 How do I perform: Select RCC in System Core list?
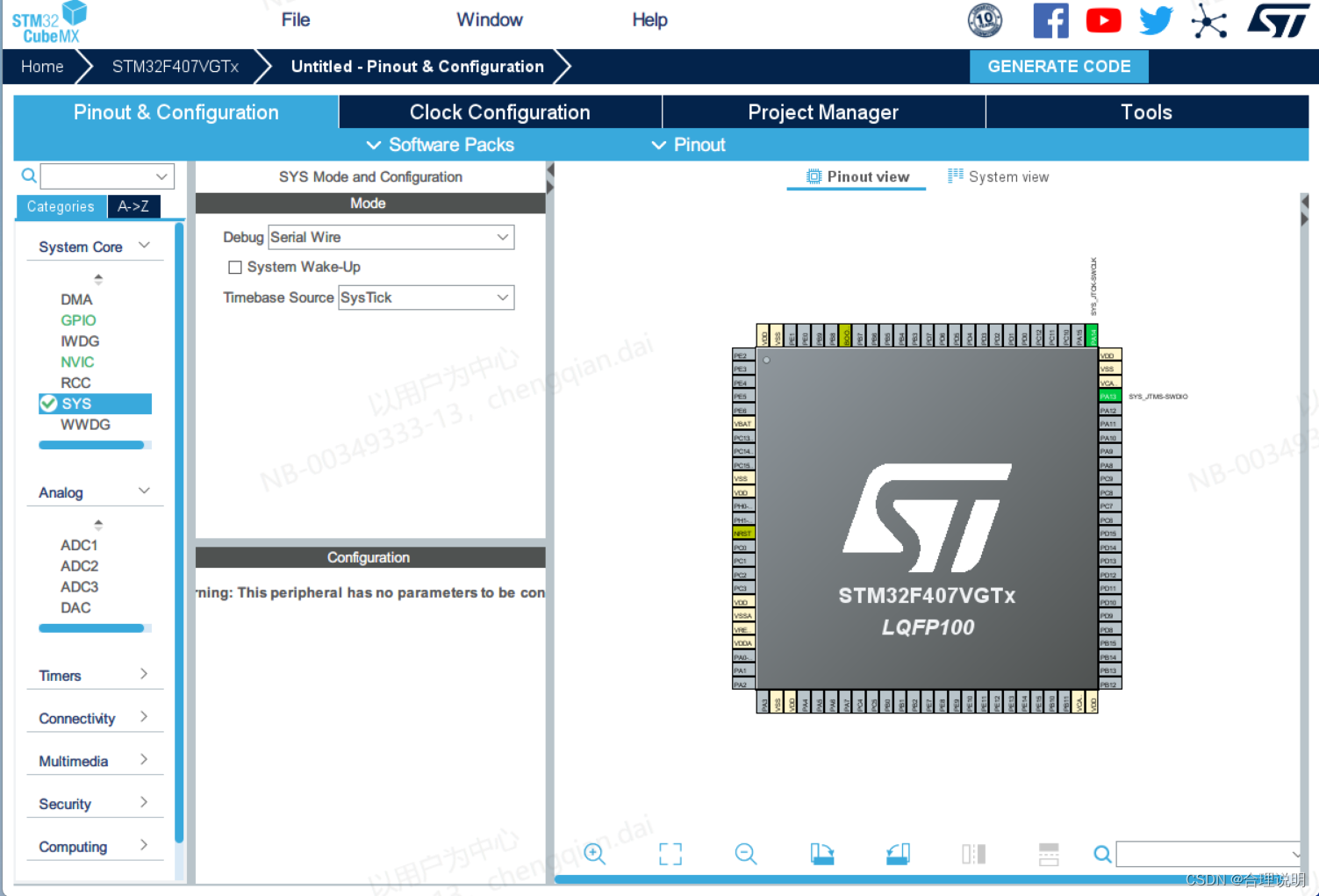pos(75,383)
